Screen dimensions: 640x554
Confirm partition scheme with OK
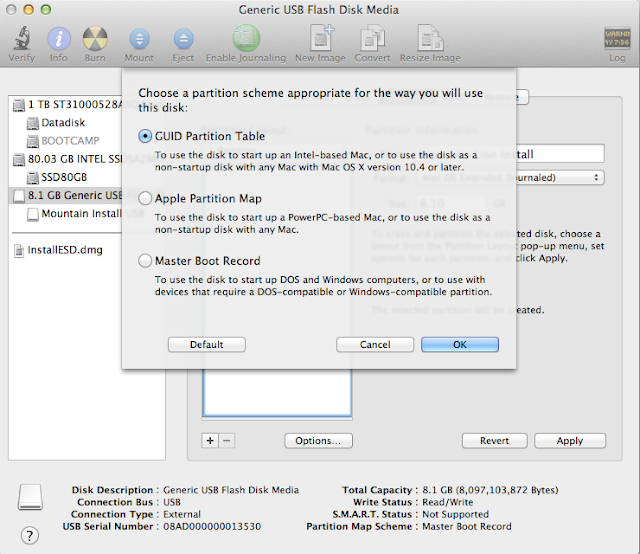tap(460, 345)
